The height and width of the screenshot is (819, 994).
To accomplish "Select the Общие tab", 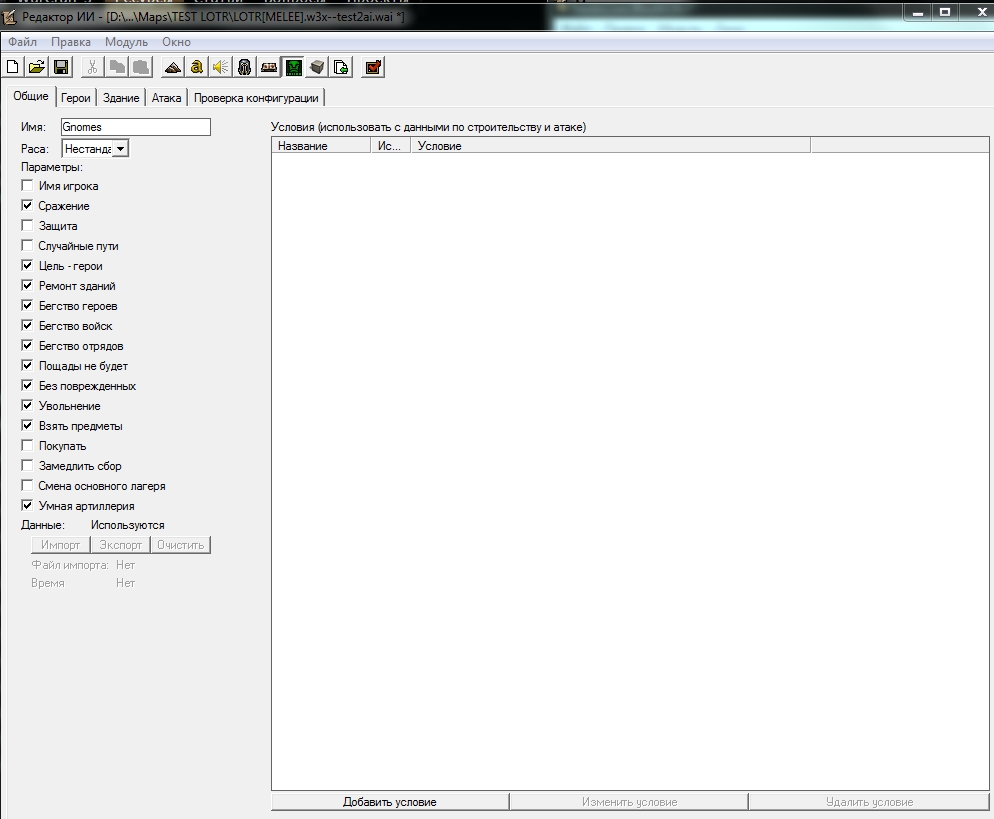I will [30, 96].
